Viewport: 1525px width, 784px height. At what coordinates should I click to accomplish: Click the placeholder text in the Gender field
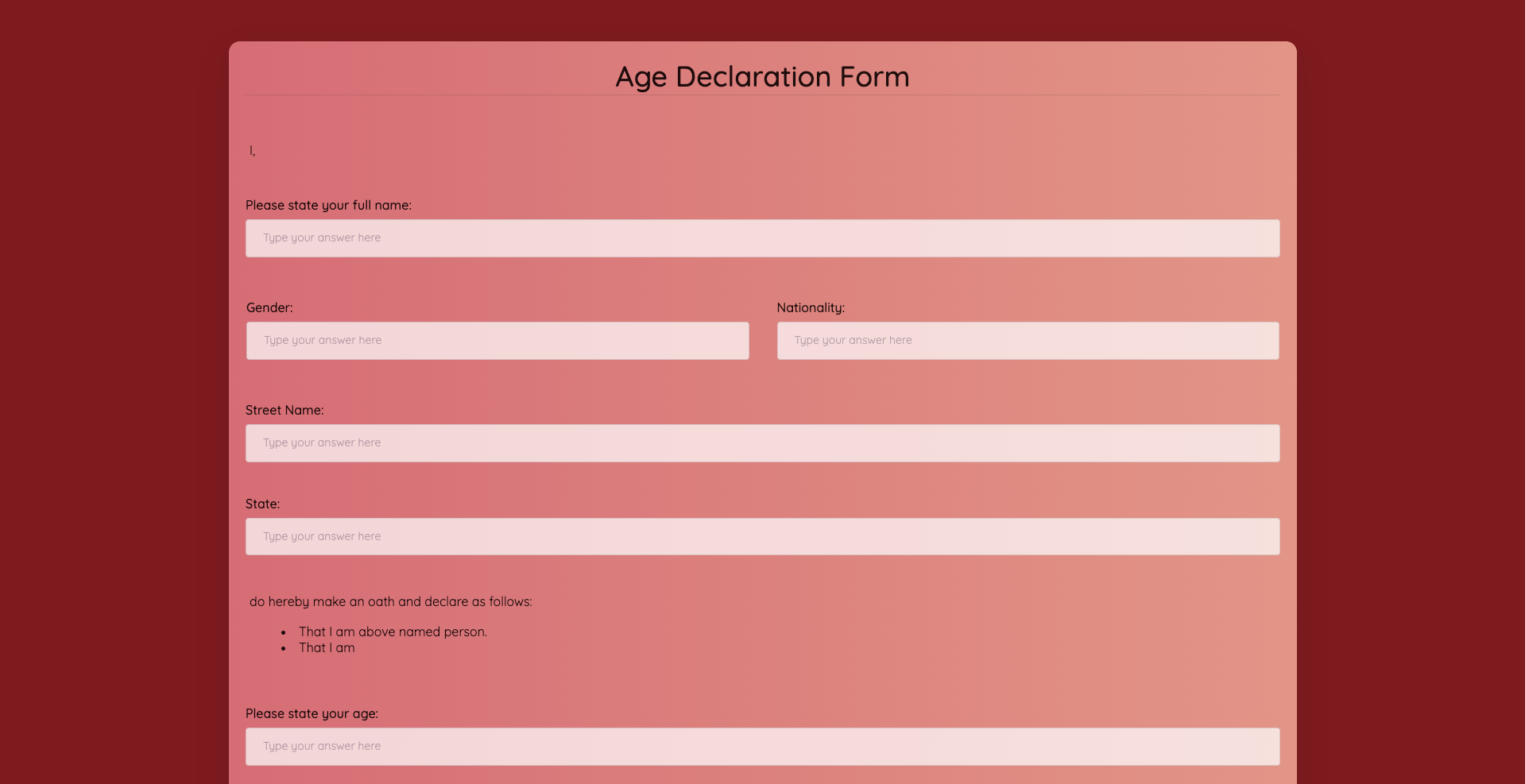(x=322, y=340)
